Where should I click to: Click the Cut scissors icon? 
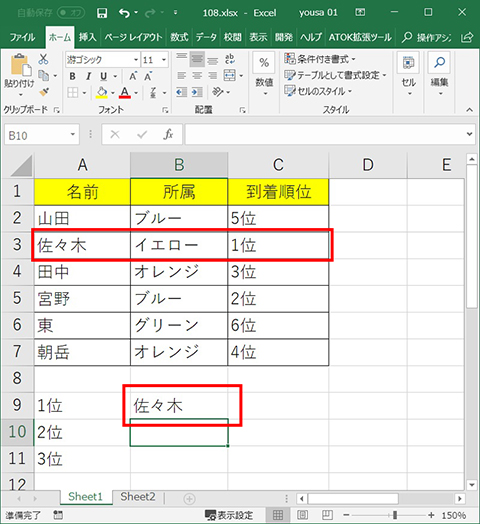pos(43,59)
